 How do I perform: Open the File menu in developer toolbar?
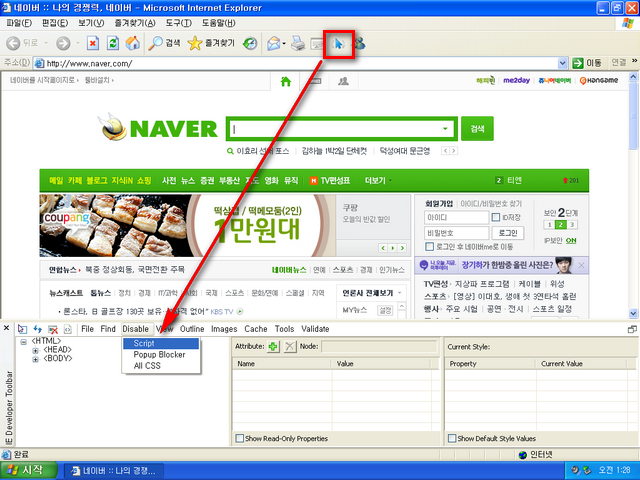[x=87, y=329]
